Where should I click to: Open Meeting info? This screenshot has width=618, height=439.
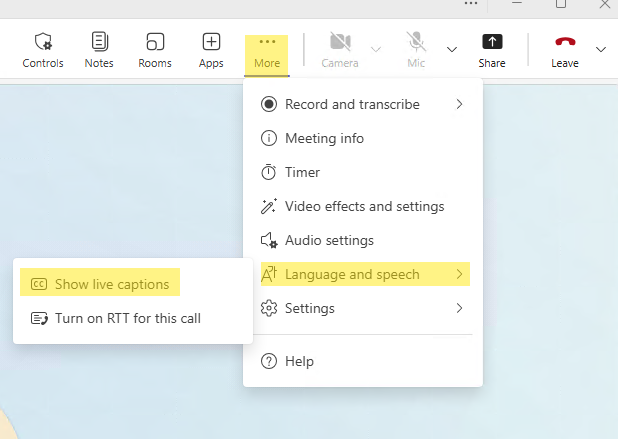[x=324, y=138]
